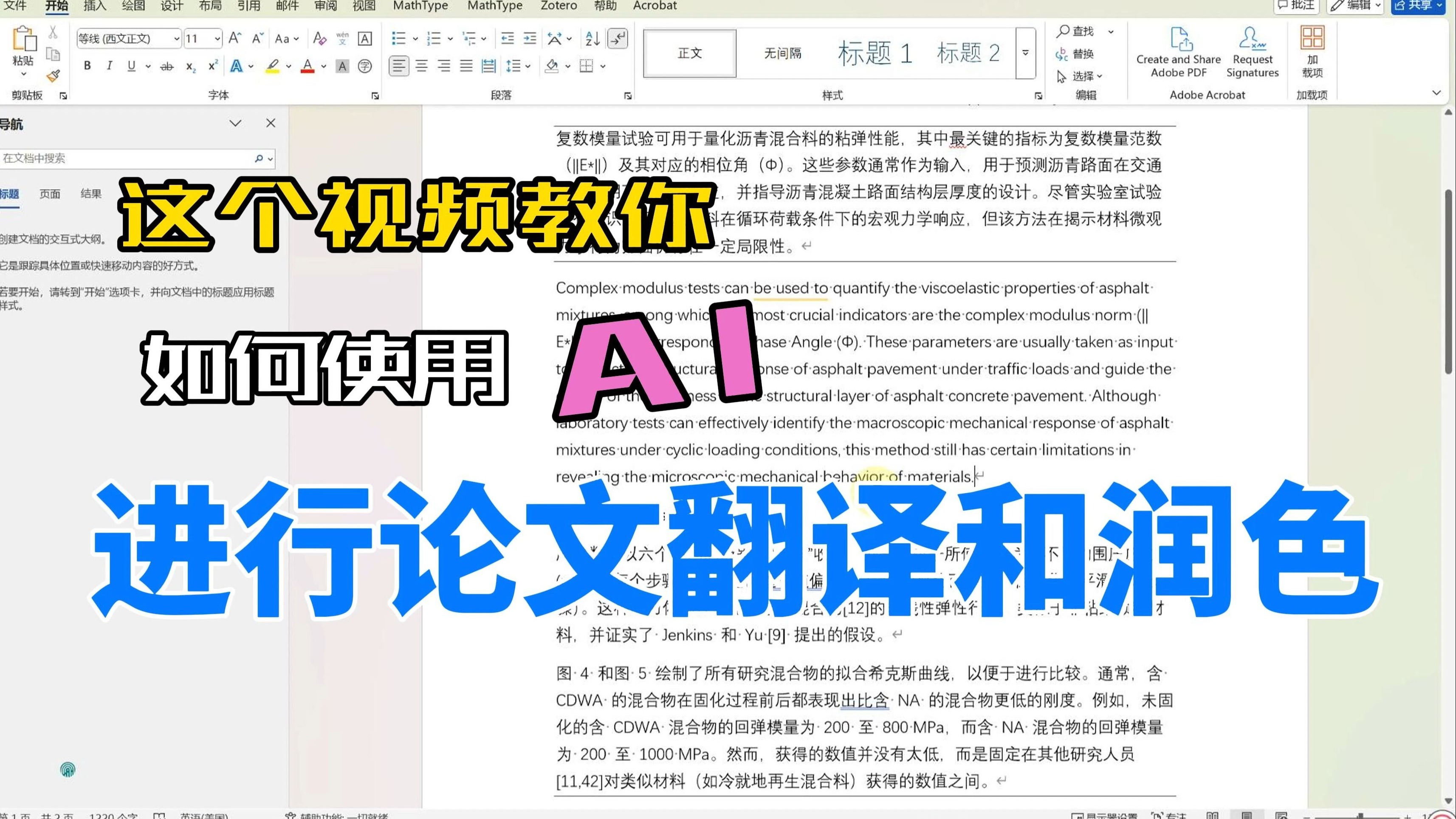The image size is (1456, 819).
Task: Expand the styles gallery
Action: (1025, 53)
